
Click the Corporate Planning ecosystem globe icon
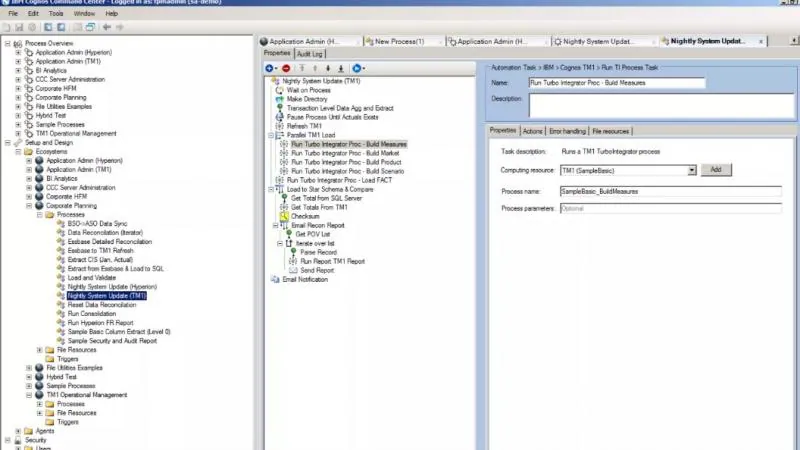point(39,206)
